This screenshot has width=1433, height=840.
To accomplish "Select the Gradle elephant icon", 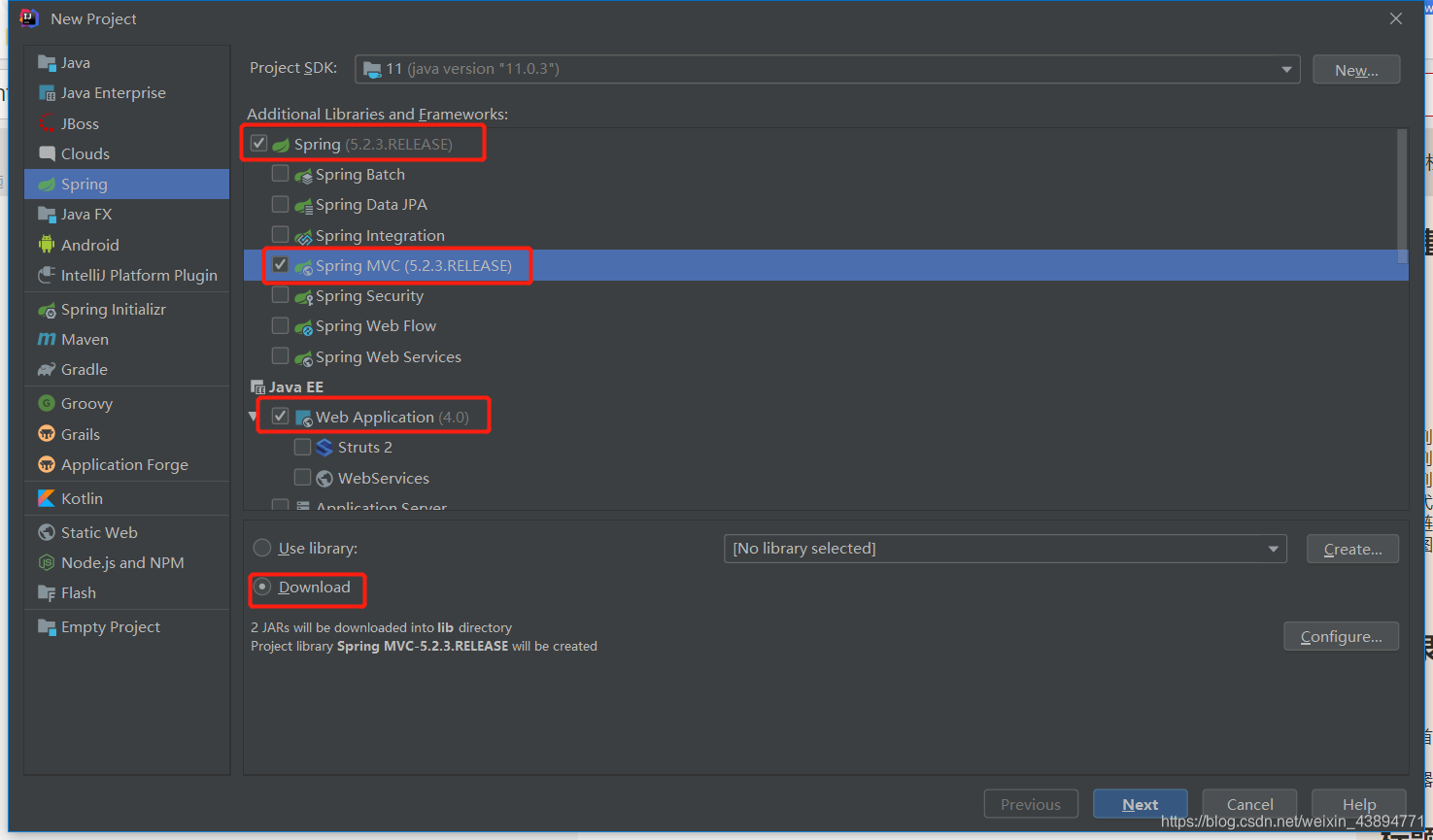I will (47, 369).
